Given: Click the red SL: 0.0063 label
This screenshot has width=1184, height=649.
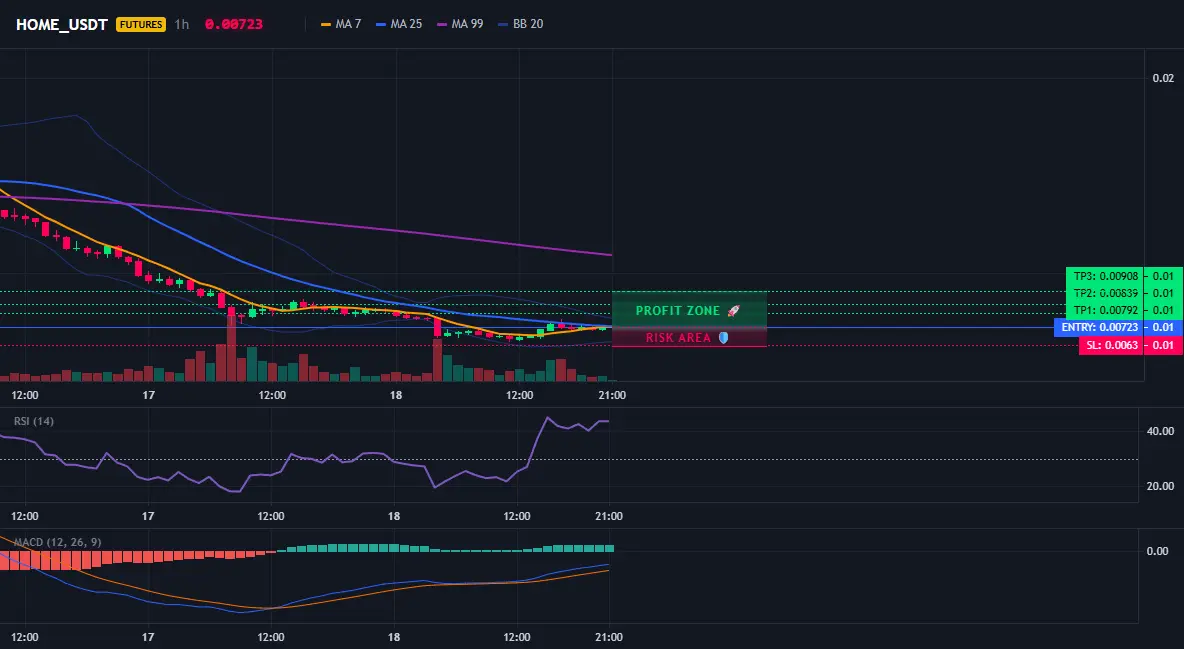Looking at the screenshot, I should (1111, 345).
